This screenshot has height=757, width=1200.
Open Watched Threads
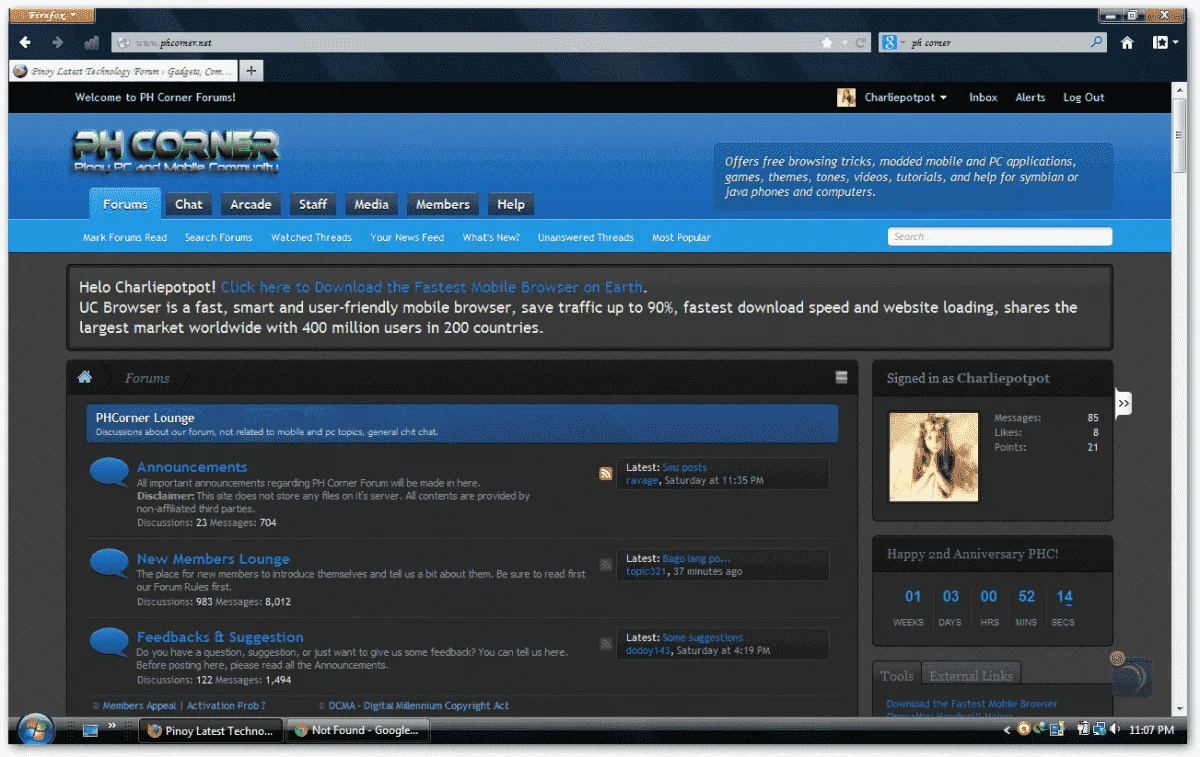311,238
